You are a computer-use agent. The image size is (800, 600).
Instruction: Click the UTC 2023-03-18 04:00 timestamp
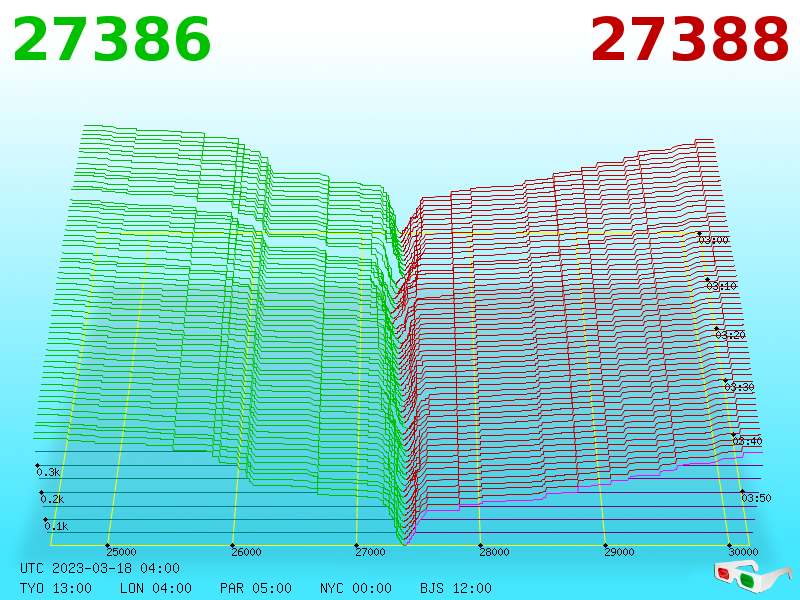[100, 568]
